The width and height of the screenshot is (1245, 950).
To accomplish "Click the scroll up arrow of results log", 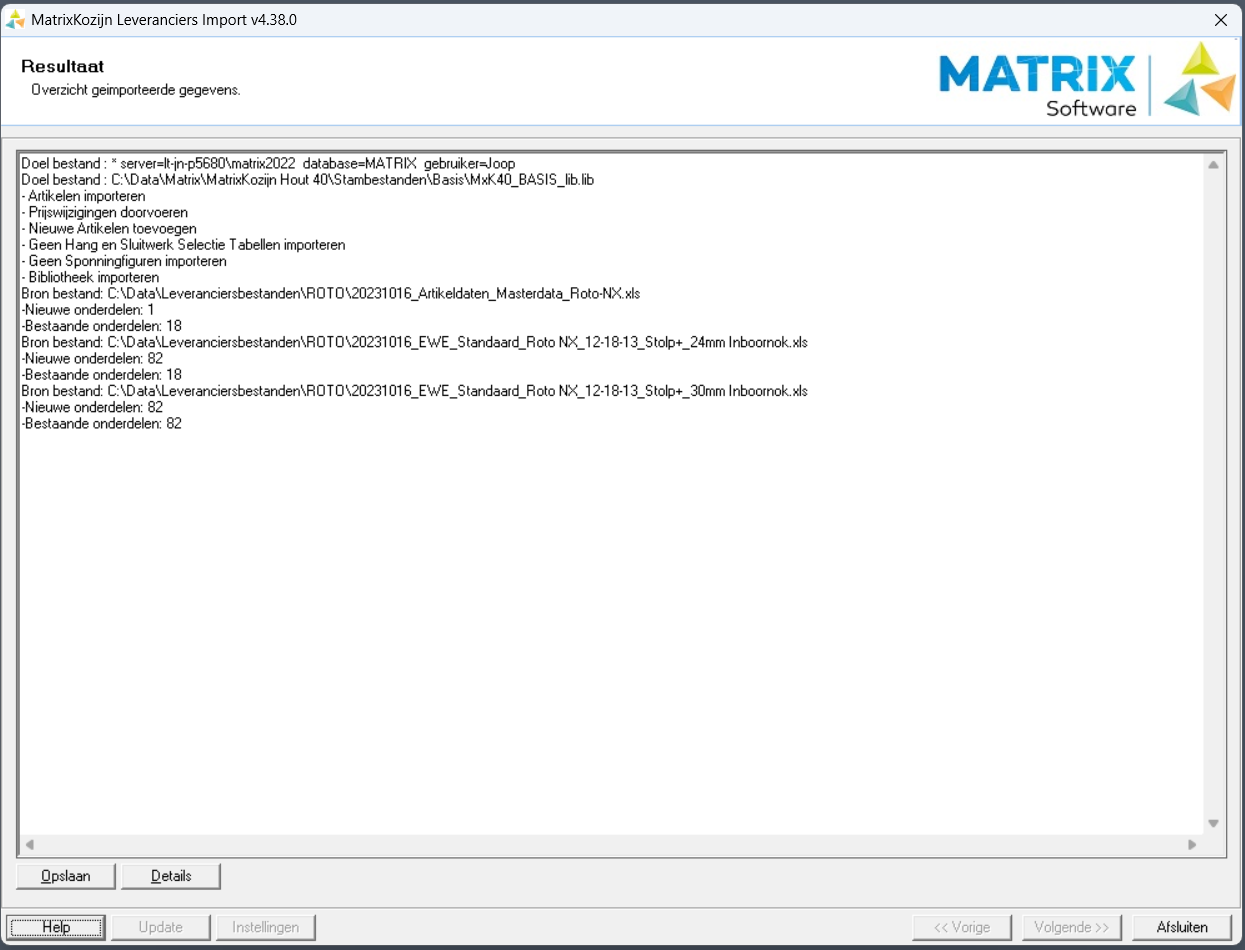I will tap(1213, 165).
